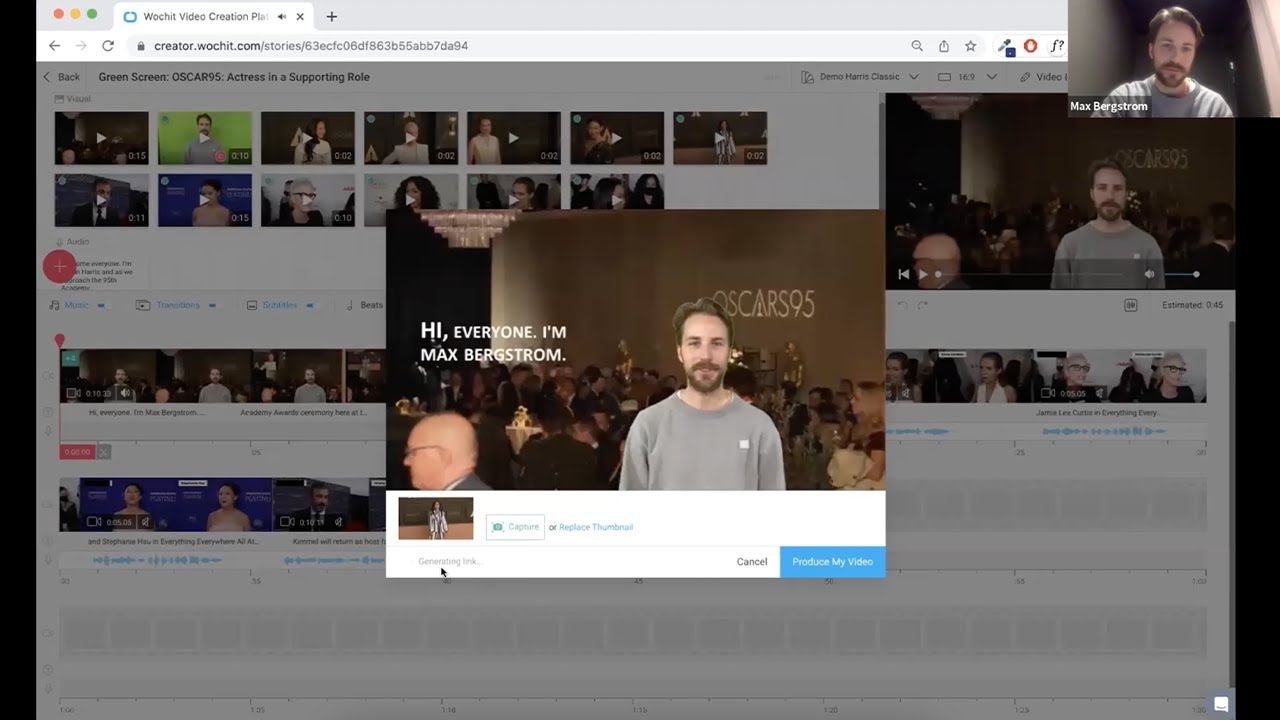Click the zoom magnifier icon in address bar

917,46
